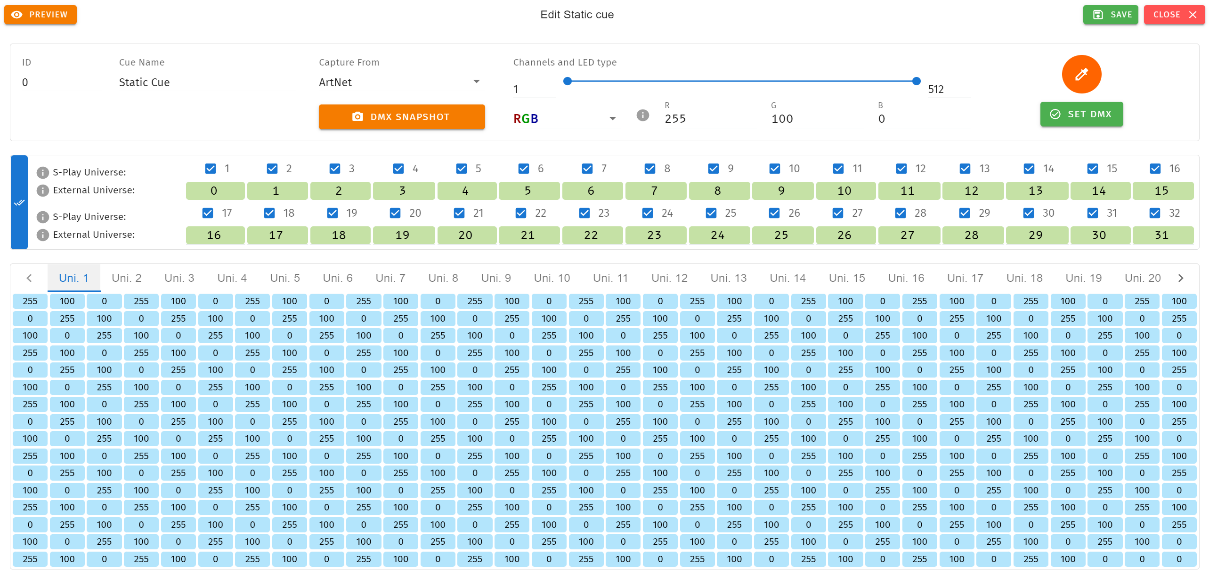The height and width of the screenshot is (575, 1209).
Task: Click the blue double-check select-all bar
Action: click(19, 202)
